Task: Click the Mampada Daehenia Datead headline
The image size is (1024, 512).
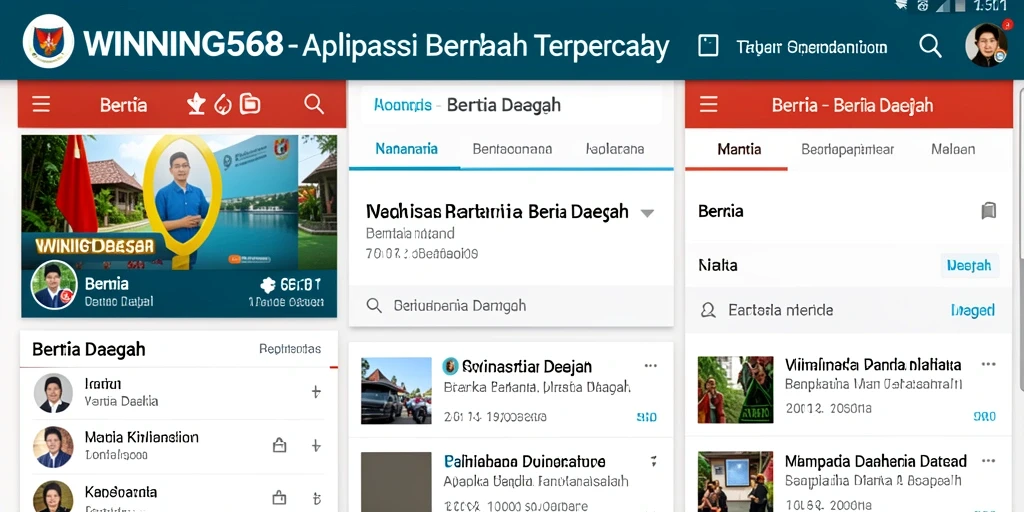Action: coord(876,461)
